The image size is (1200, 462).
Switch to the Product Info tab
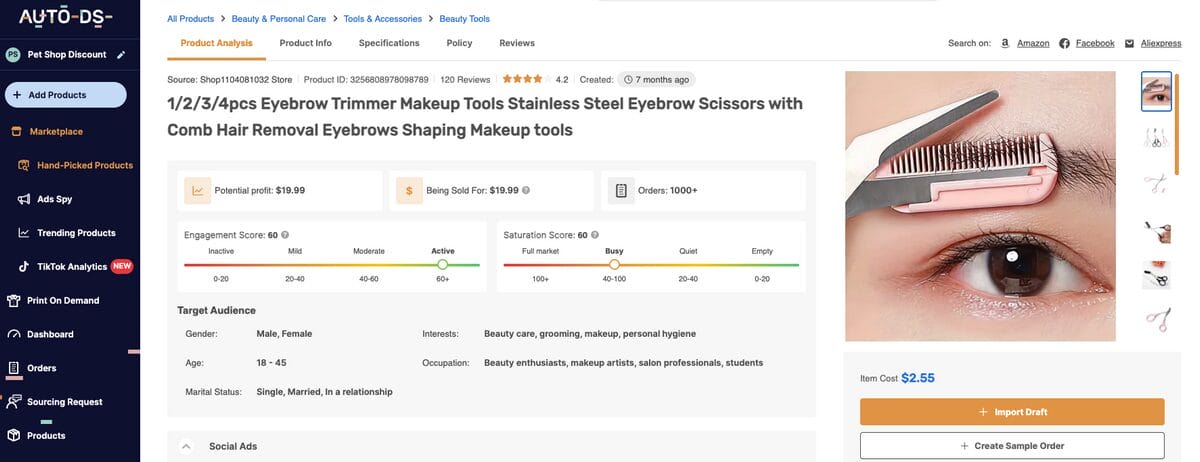(306, 43)
